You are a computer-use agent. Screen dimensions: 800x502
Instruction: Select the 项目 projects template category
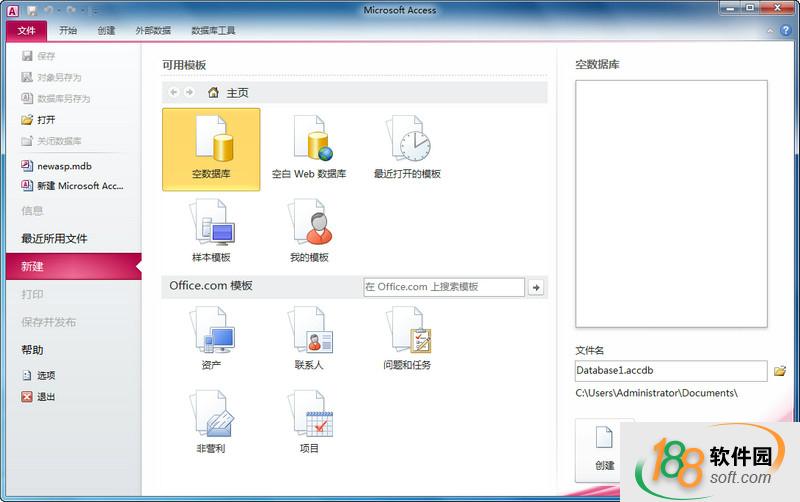[x=309, y=422]
